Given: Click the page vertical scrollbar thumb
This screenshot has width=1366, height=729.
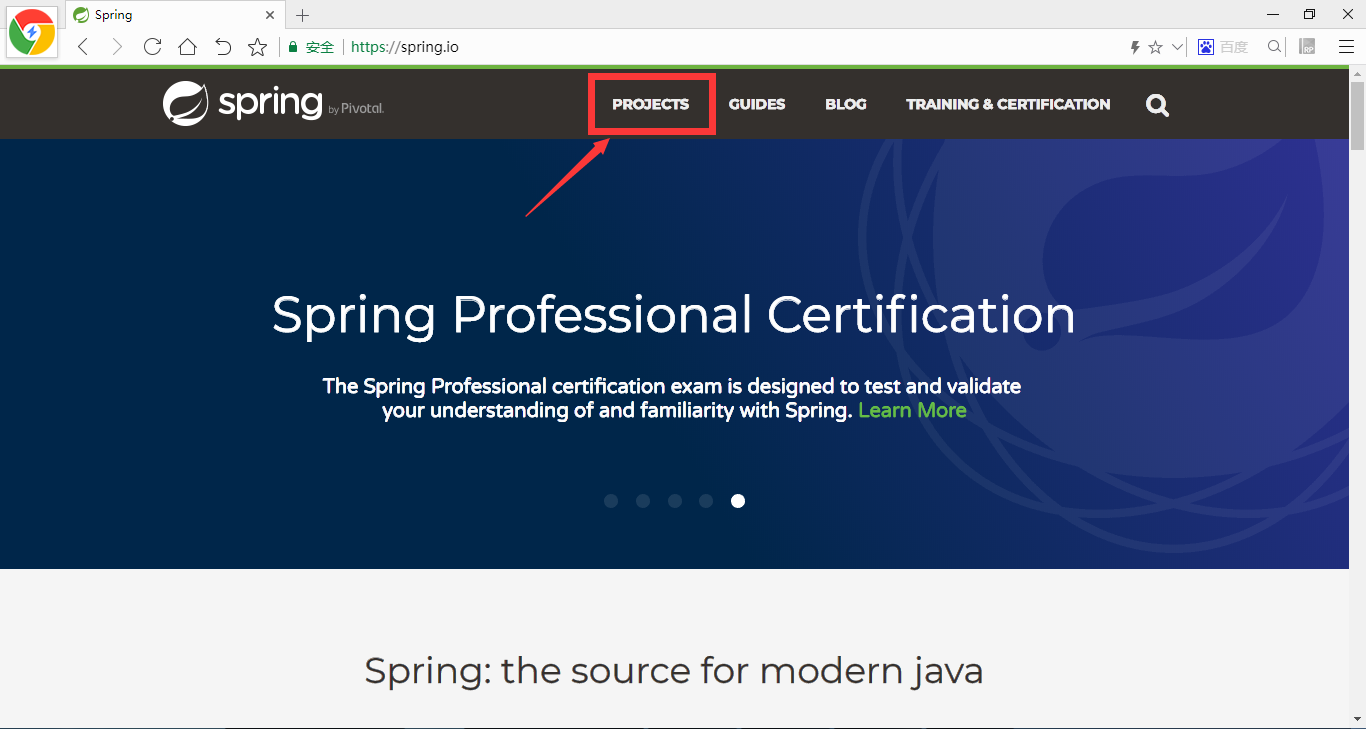Looking at the screenshot, I should pos(1357,118).
